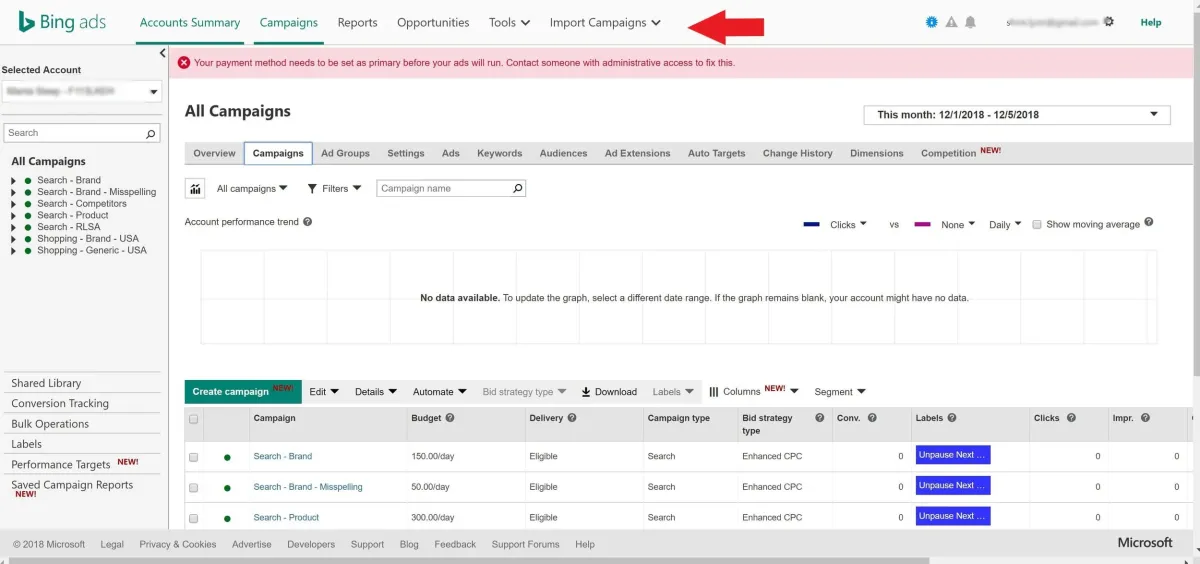Switch to the Ad Groups tab
The image size is (1200, 564).
(x=345, y=153)
